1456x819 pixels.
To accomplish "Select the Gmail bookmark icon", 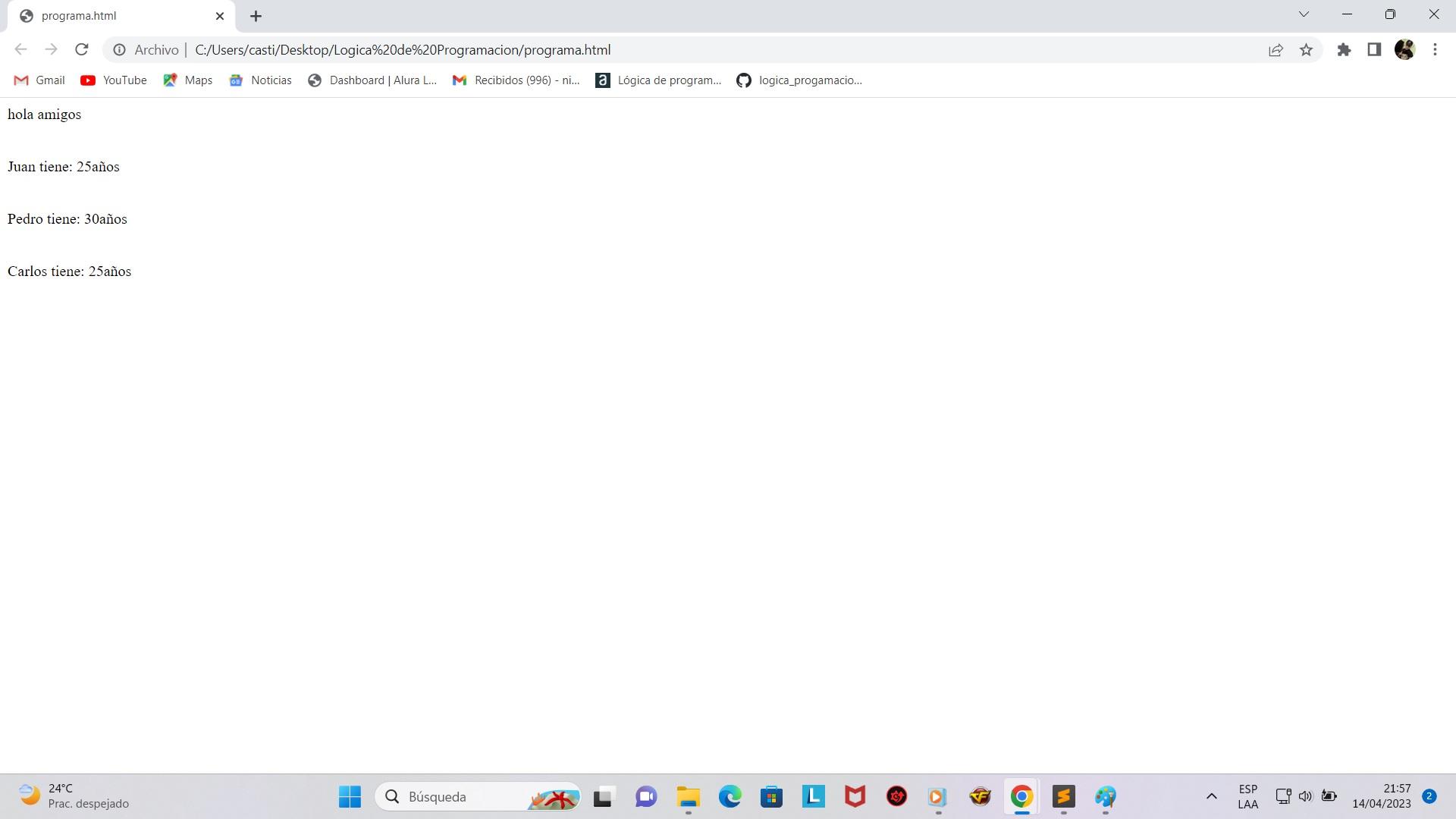I will tap(22, 80).
